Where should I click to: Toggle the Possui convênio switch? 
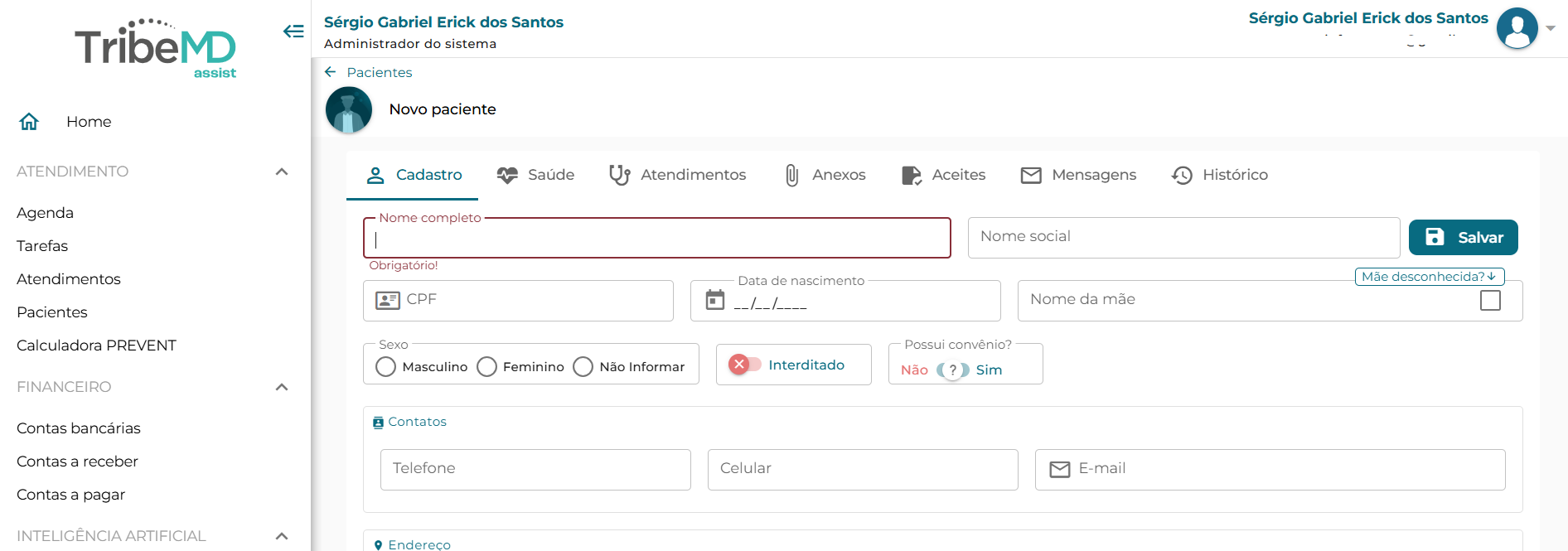tap(953, 370)
